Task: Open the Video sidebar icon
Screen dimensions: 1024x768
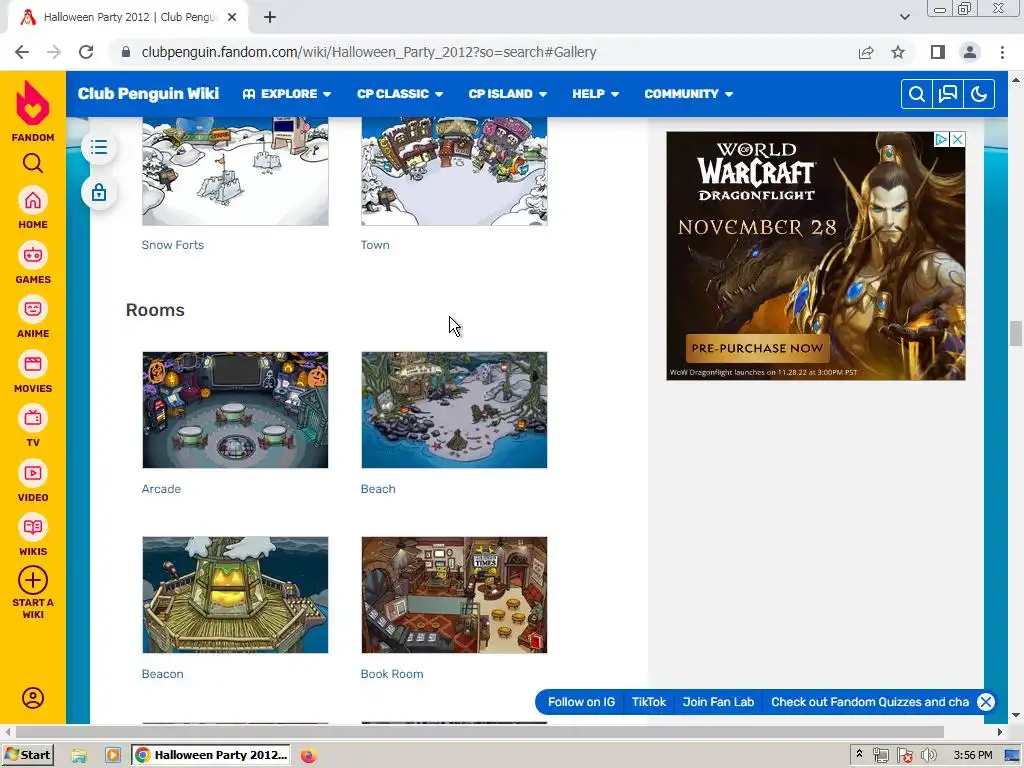Action: click(33, 473)
